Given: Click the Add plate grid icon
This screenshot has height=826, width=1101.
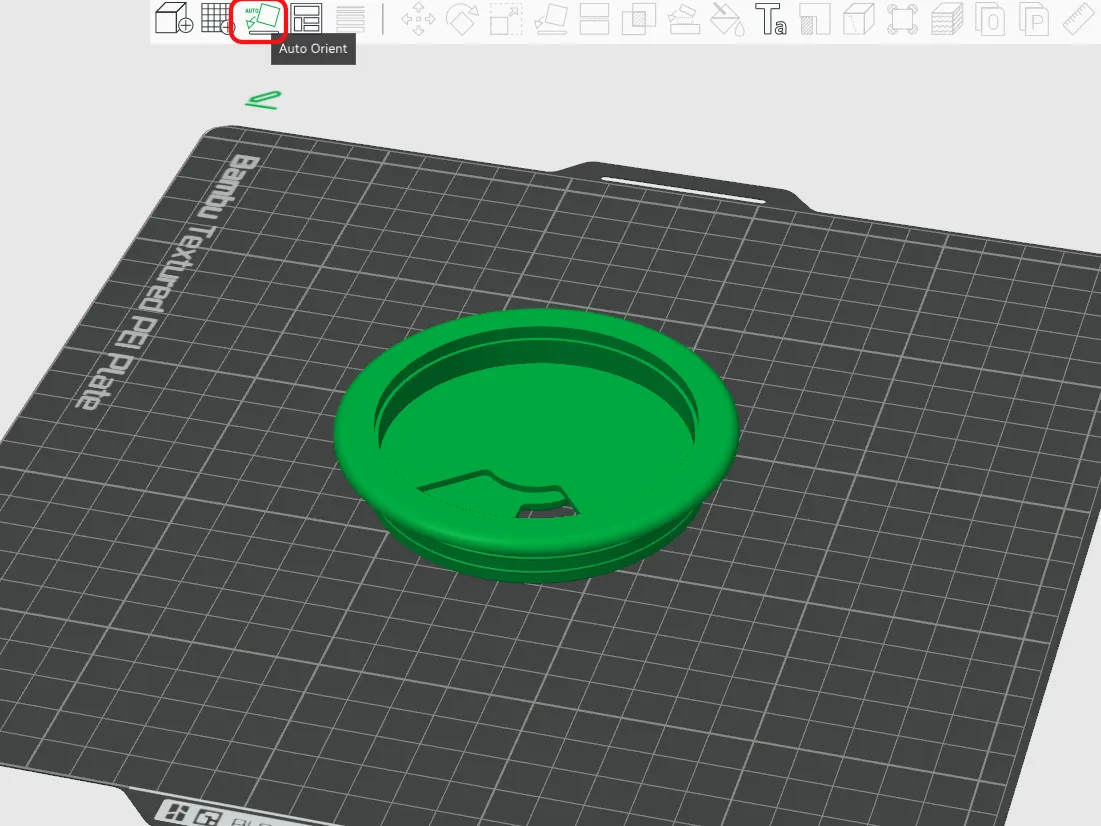Looking at the screenshot, I should coord(217,18).
